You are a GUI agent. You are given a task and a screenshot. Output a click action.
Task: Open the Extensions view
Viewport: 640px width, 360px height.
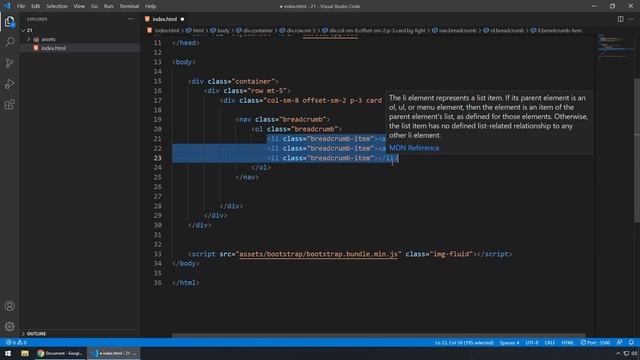click(9, 104)
